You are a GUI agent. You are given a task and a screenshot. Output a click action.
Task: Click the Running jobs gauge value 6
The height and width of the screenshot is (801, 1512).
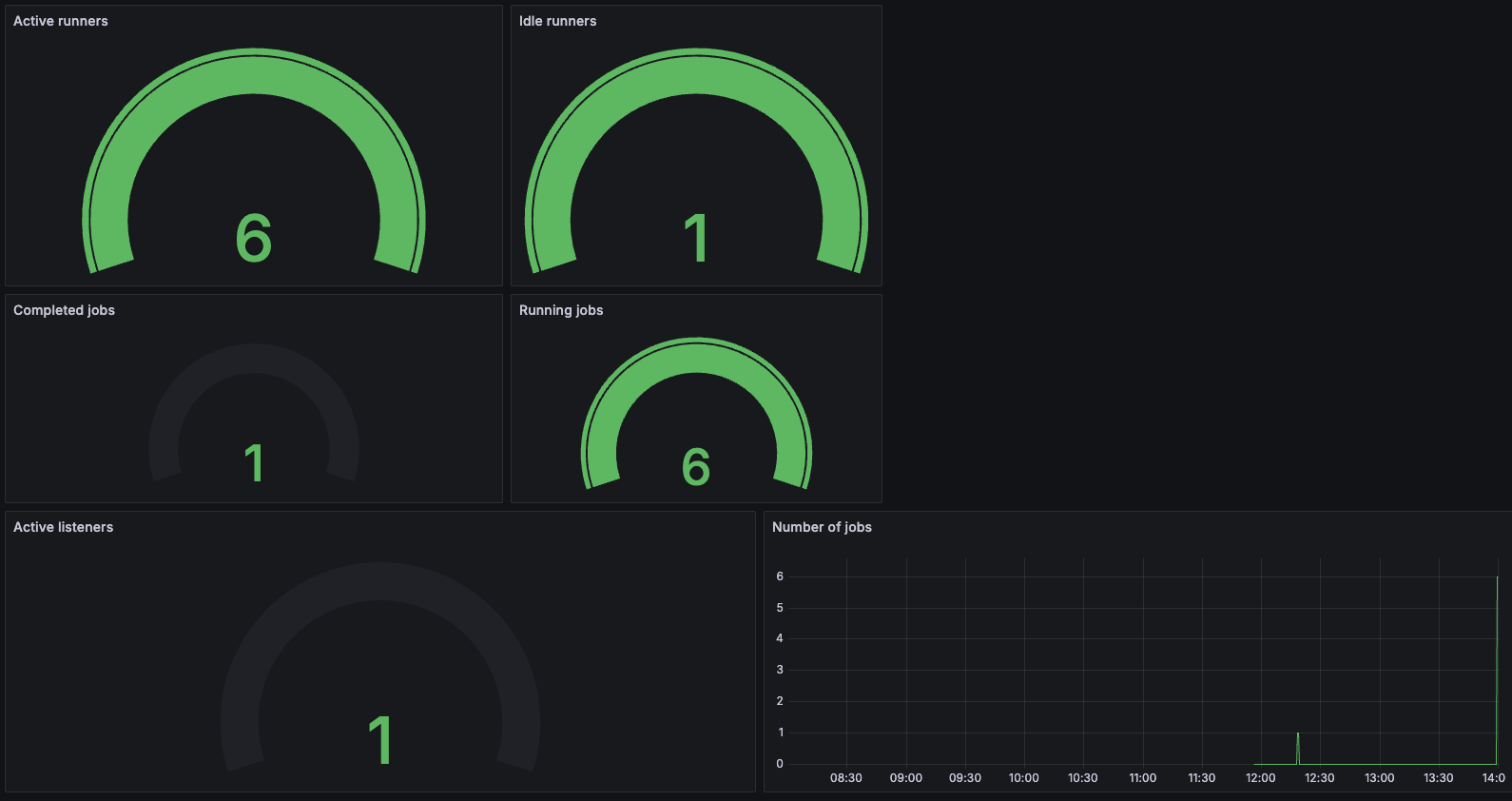696,466
